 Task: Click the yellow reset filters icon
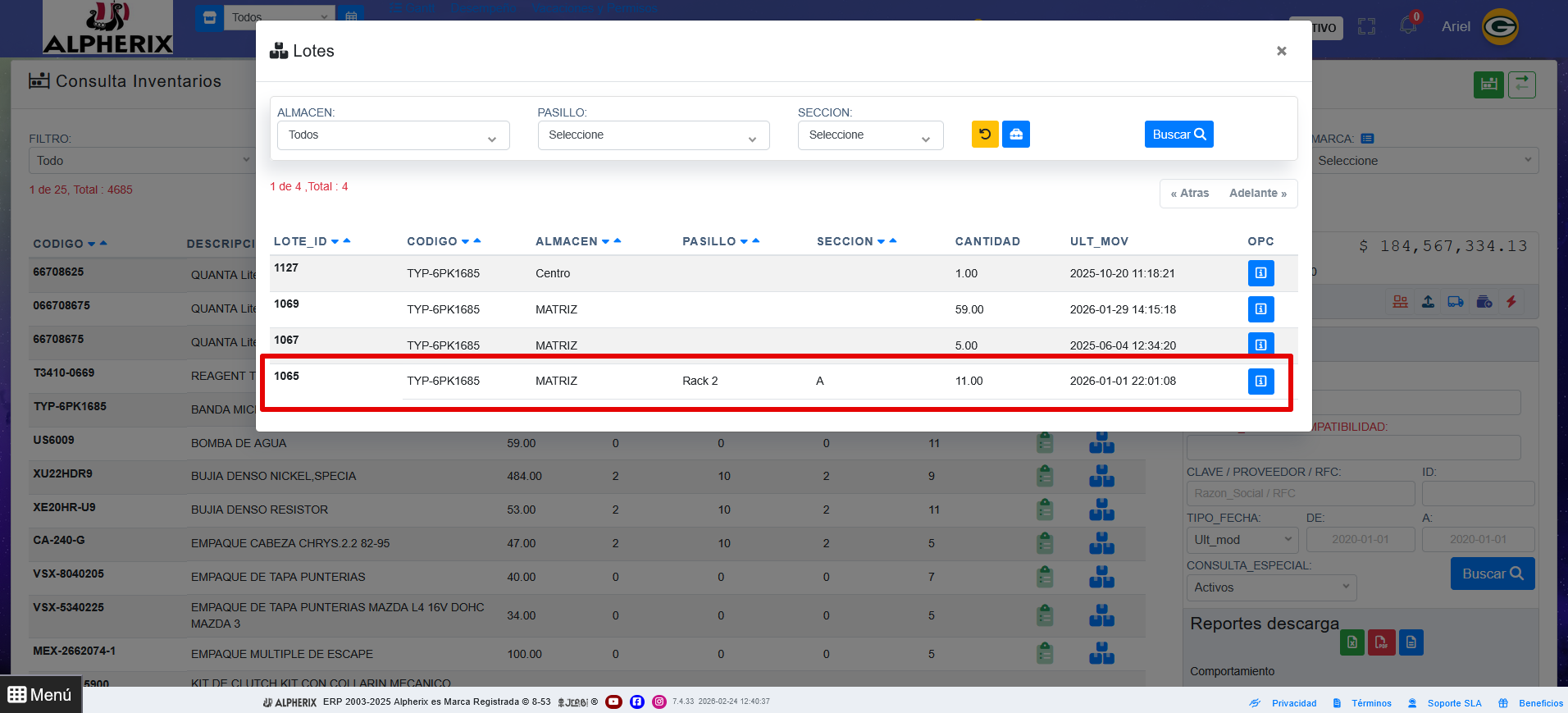[985, 134]
